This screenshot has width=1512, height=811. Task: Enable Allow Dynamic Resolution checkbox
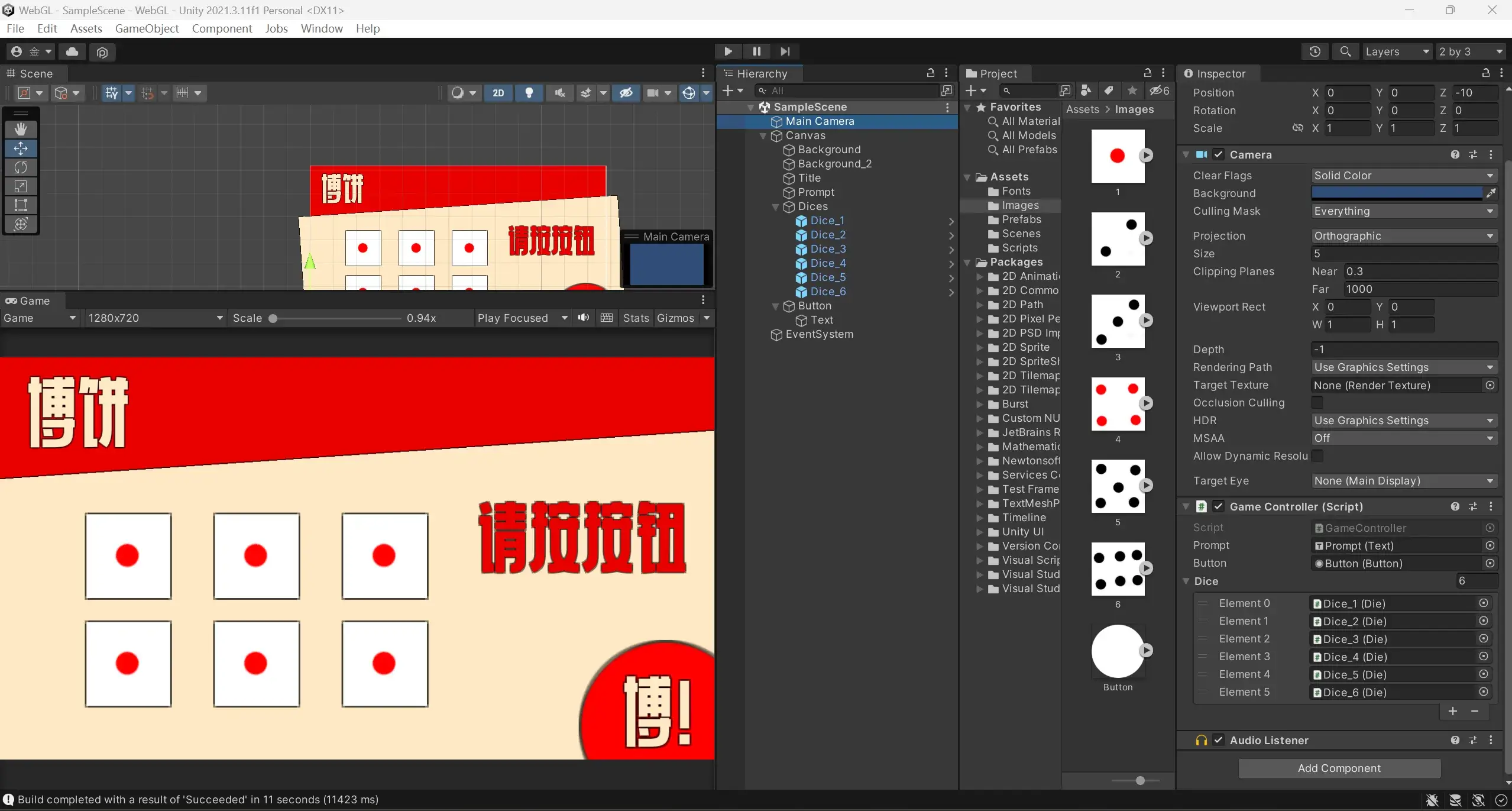coord(1317,456)
